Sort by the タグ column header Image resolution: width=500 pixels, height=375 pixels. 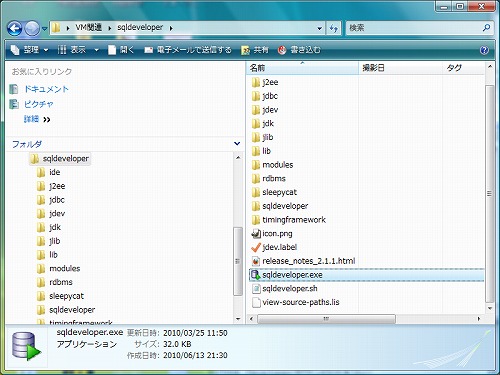(463, 68)
